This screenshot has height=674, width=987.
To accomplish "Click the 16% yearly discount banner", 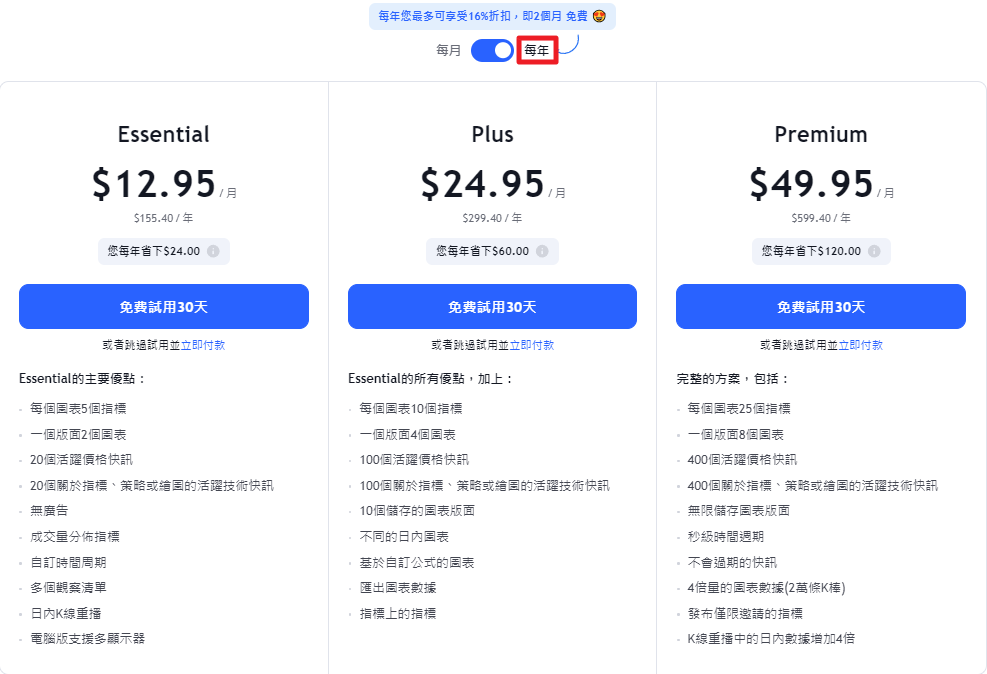I will (492, 16).
